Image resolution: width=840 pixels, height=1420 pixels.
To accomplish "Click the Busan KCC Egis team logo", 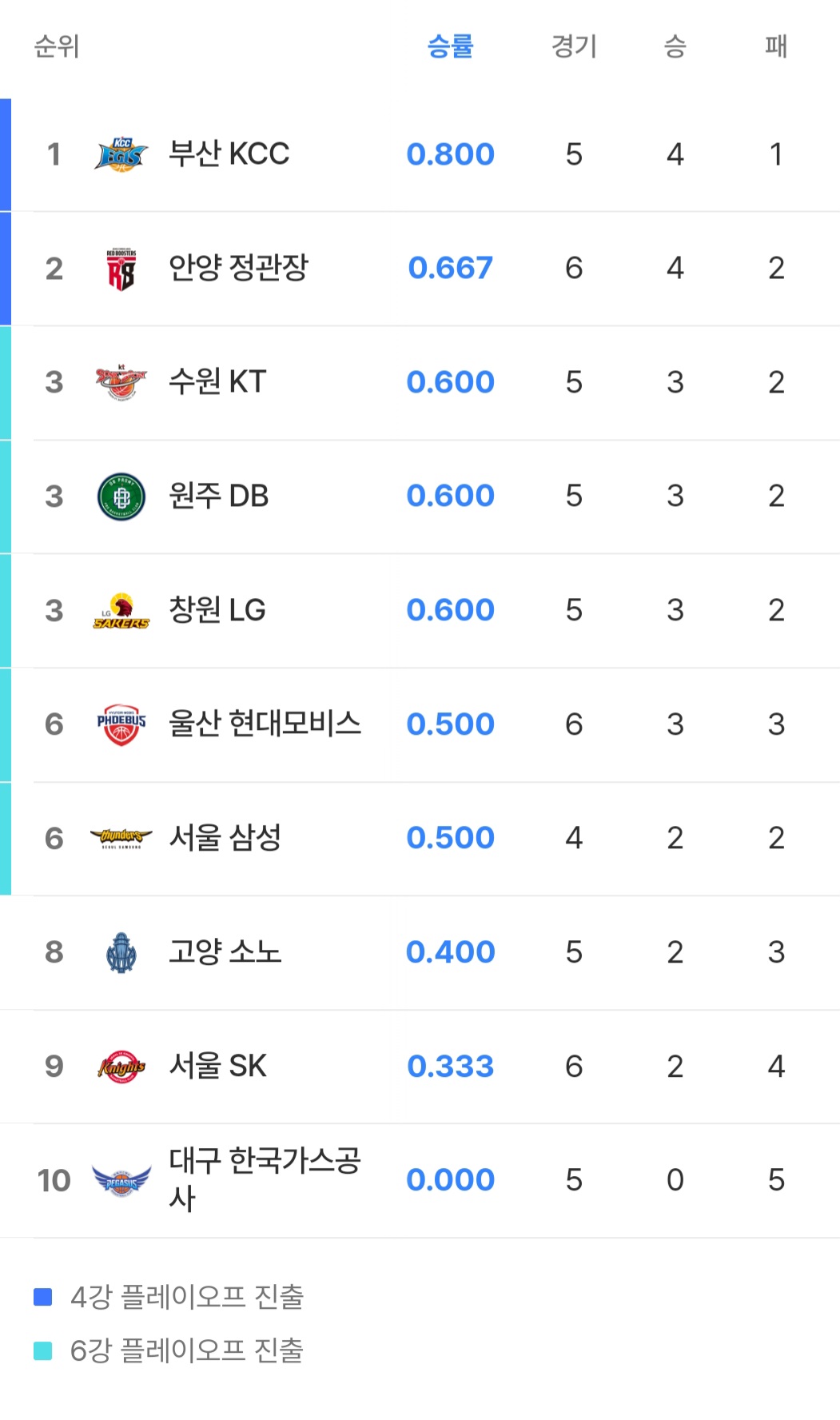I will coord(121,154).
